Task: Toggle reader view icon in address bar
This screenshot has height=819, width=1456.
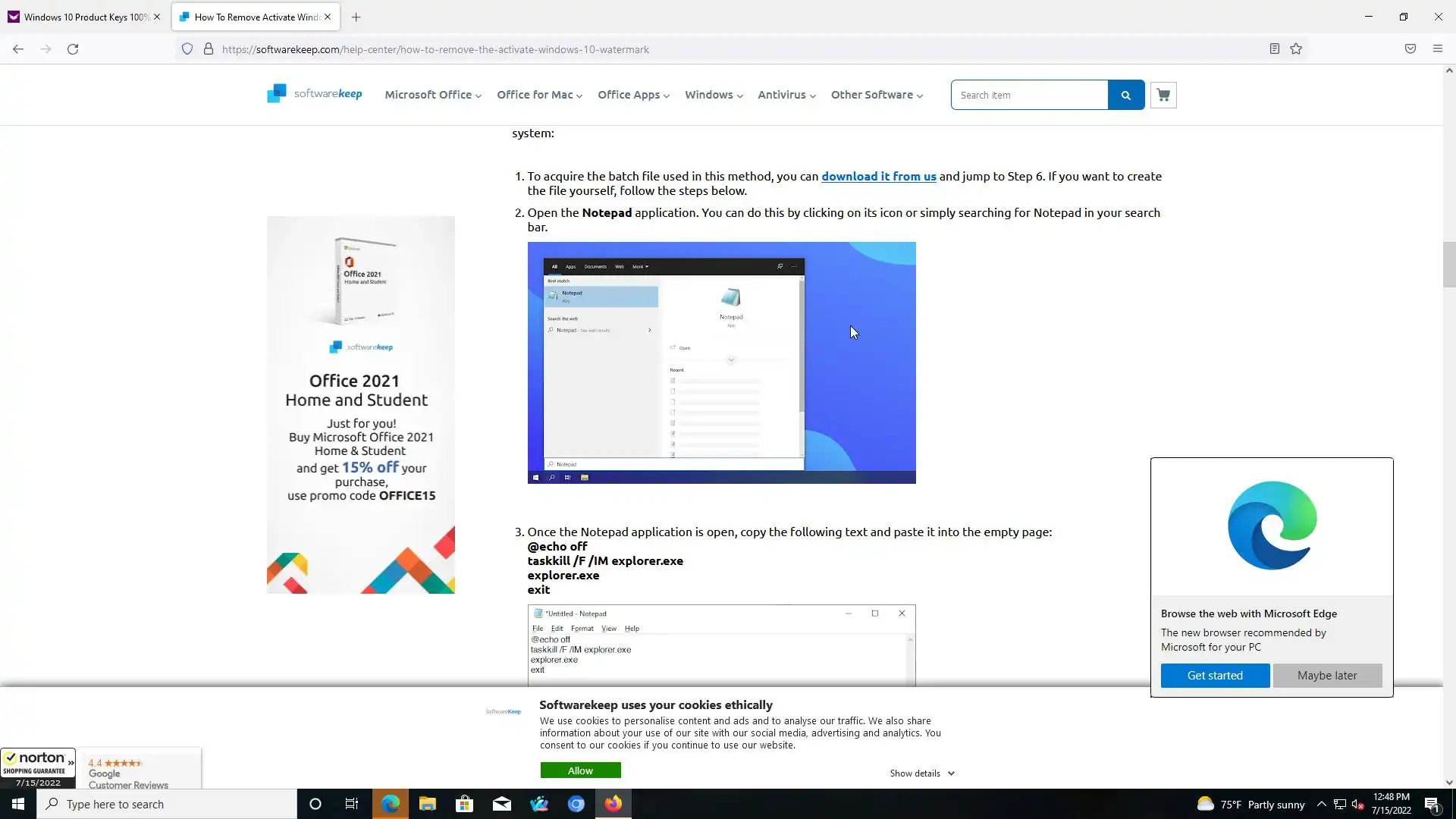Action: click(1275, 49)
